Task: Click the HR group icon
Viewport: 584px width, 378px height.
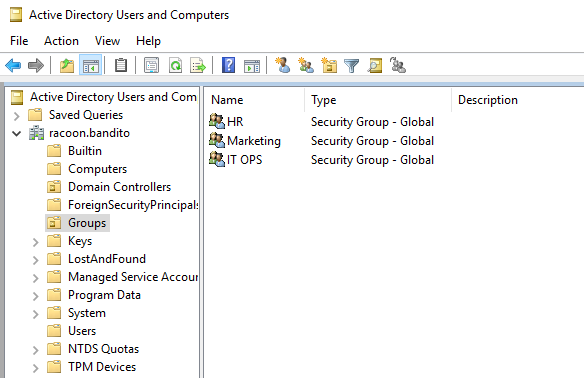Action: pos(217,121)
